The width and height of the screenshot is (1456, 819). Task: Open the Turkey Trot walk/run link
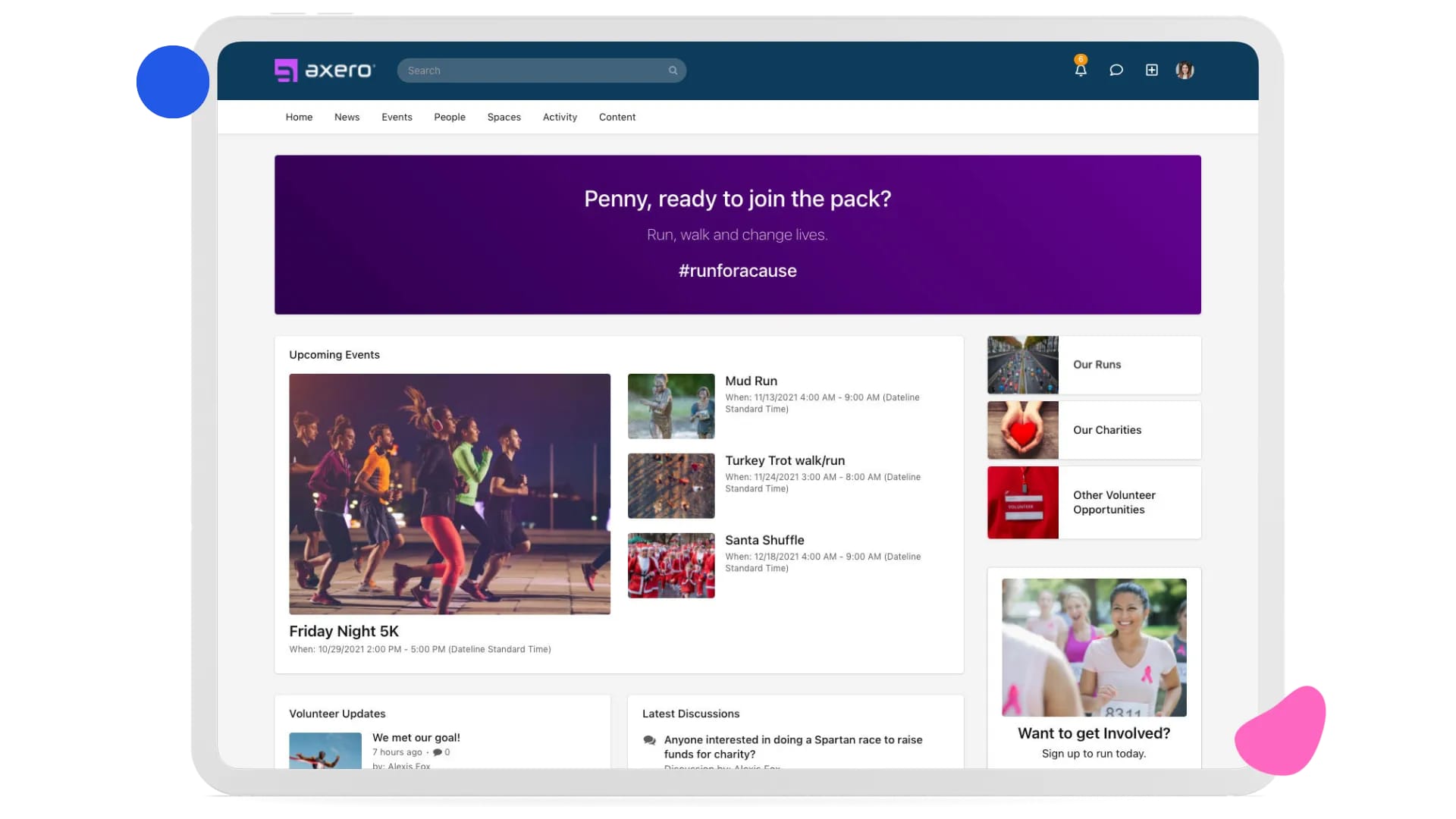(x=785, y=460)
